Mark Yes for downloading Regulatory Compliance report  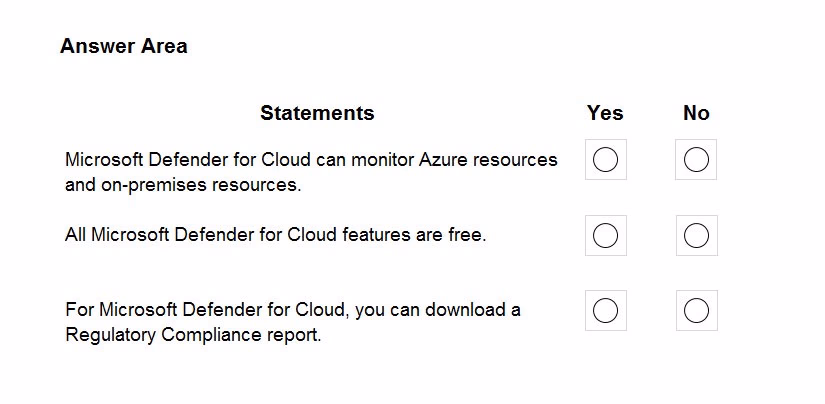click(606, 310)
